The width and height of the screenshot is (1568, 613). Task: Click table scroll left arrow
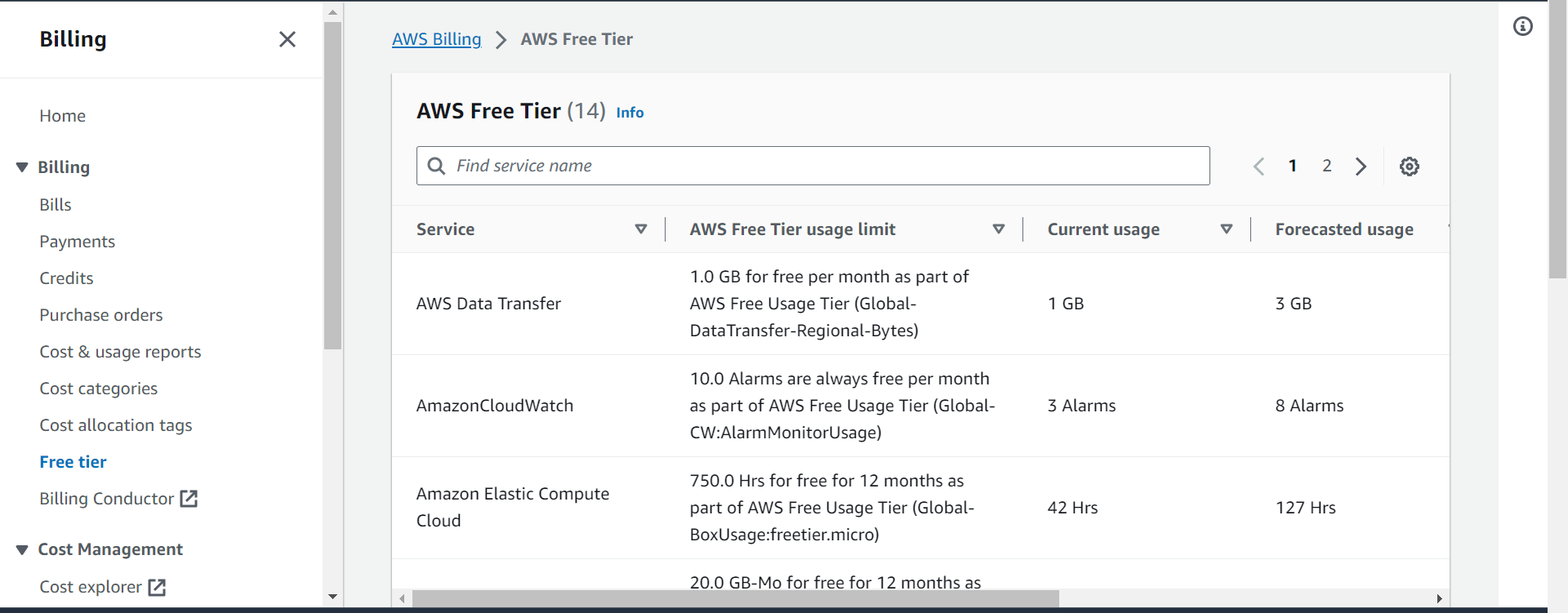tap(402, 599)
